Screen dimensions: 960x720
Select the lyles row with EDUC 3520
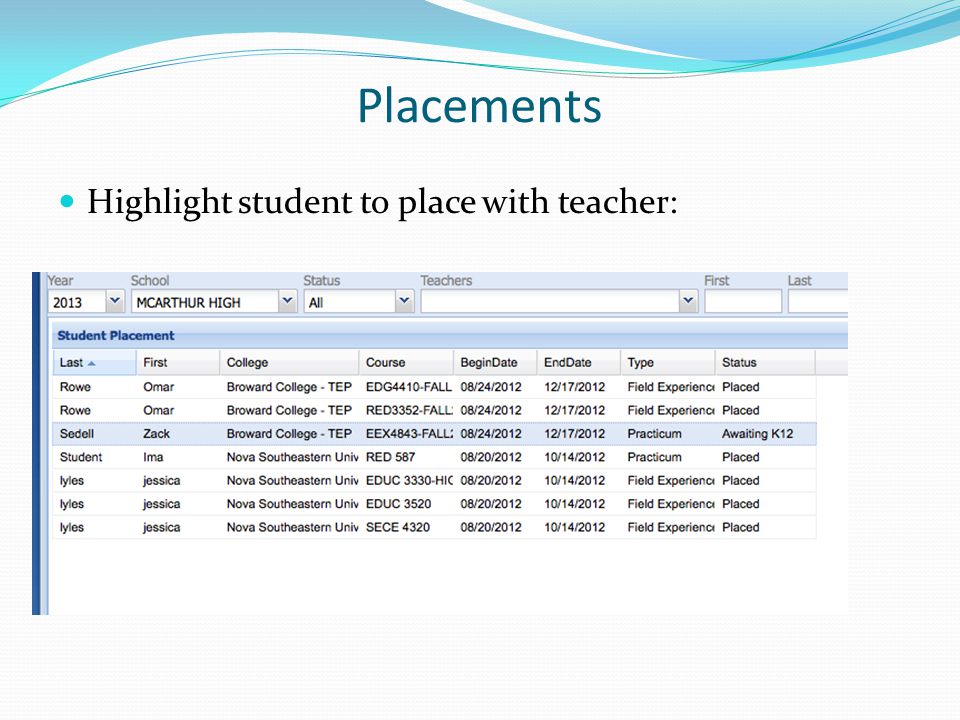[x=434, y=504]
